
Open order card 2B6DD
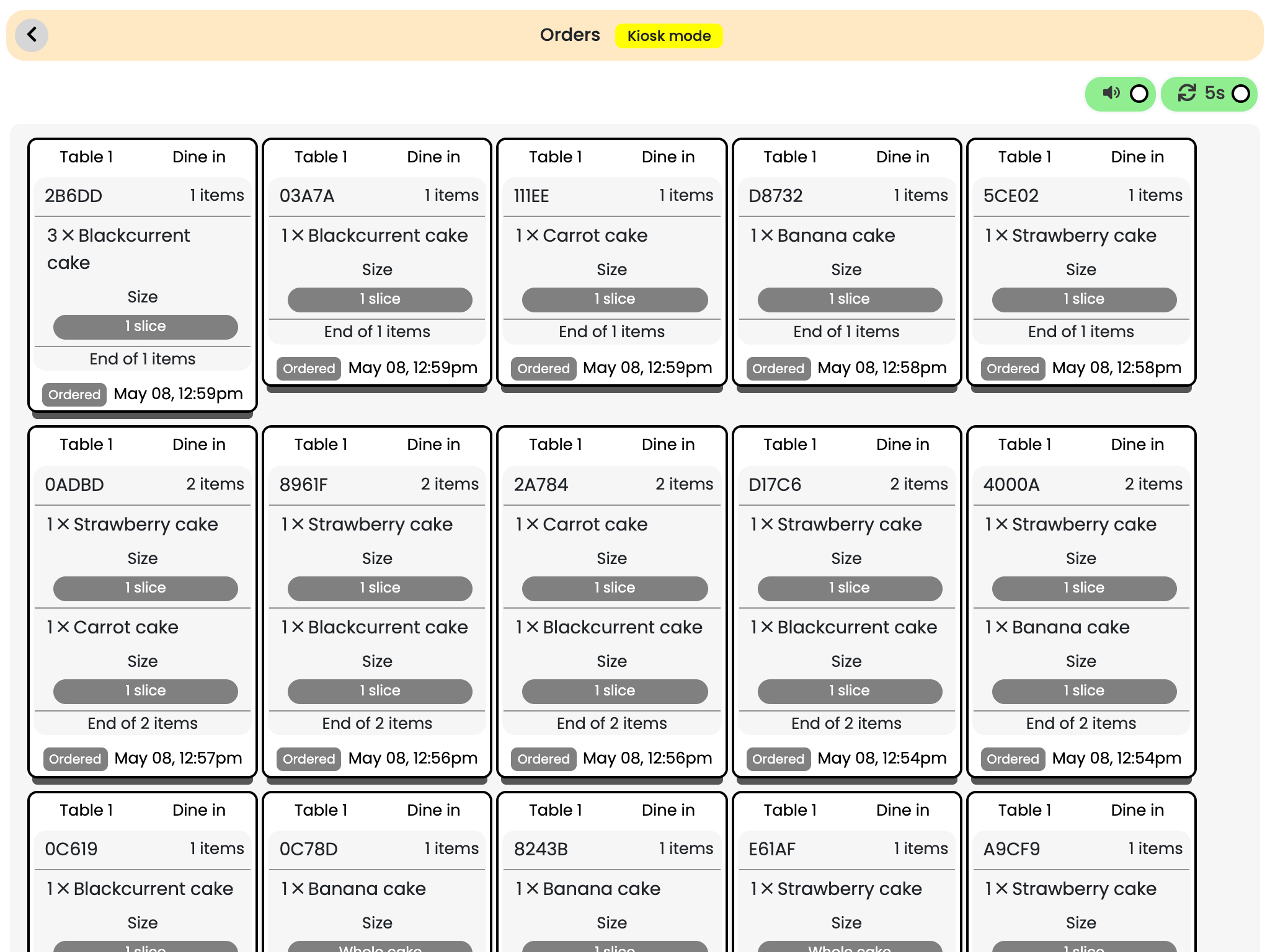[x=73, y=196]
